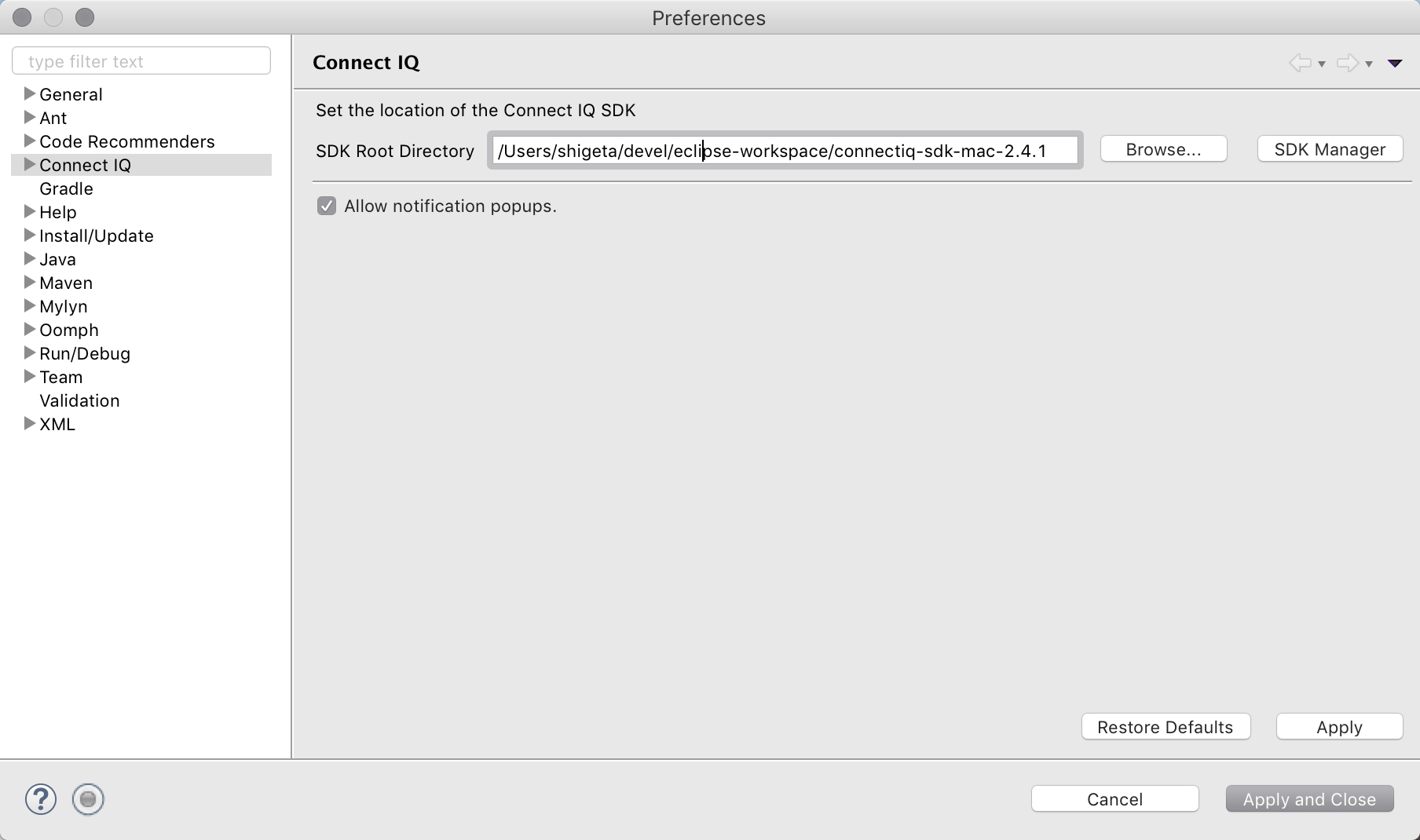Toggle Allow notification popups checkbox
1420x840 pixels.
(x=327, y=206)
